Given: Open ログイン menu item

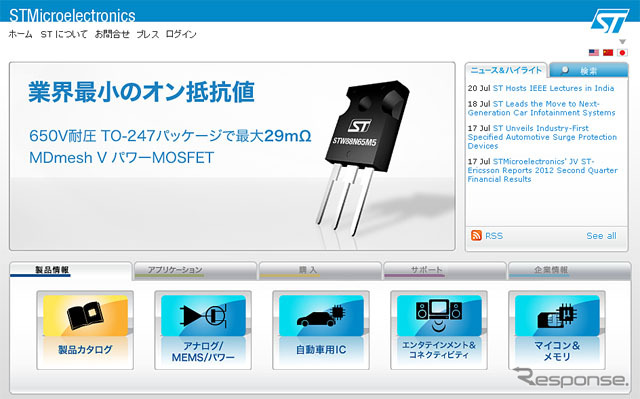Looking at the screenshot, I should [x=181, y=34].
